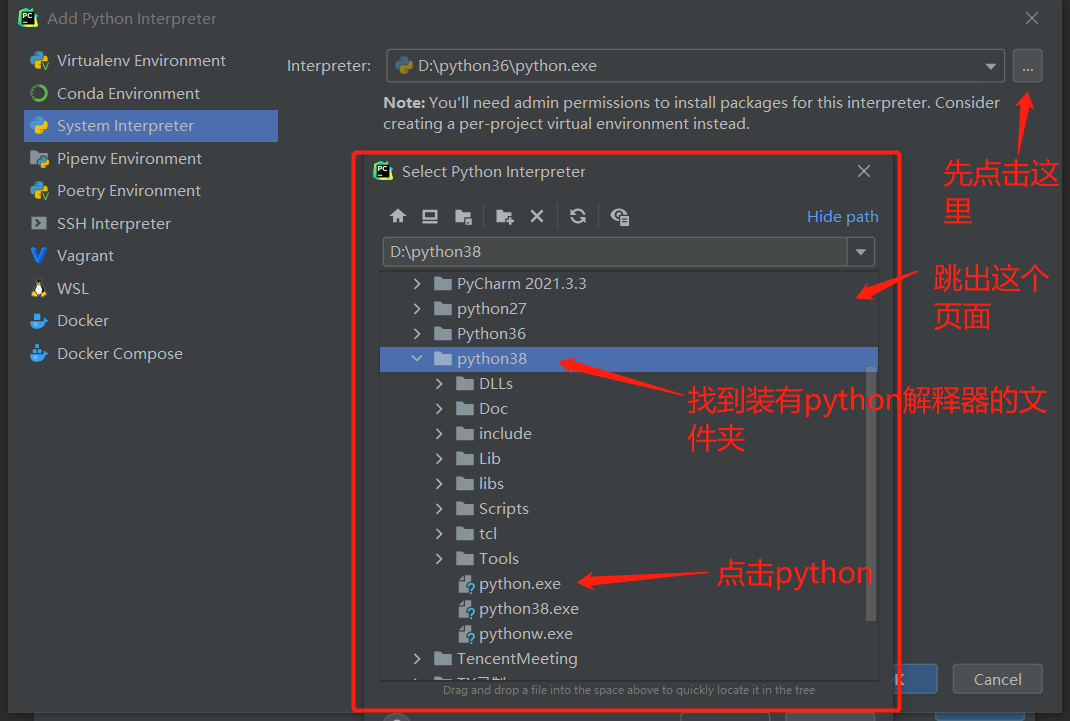Viewport: 1070px width, 721px height.
Task: Create new folder icon in toolbar
Action: coord(504,216)
